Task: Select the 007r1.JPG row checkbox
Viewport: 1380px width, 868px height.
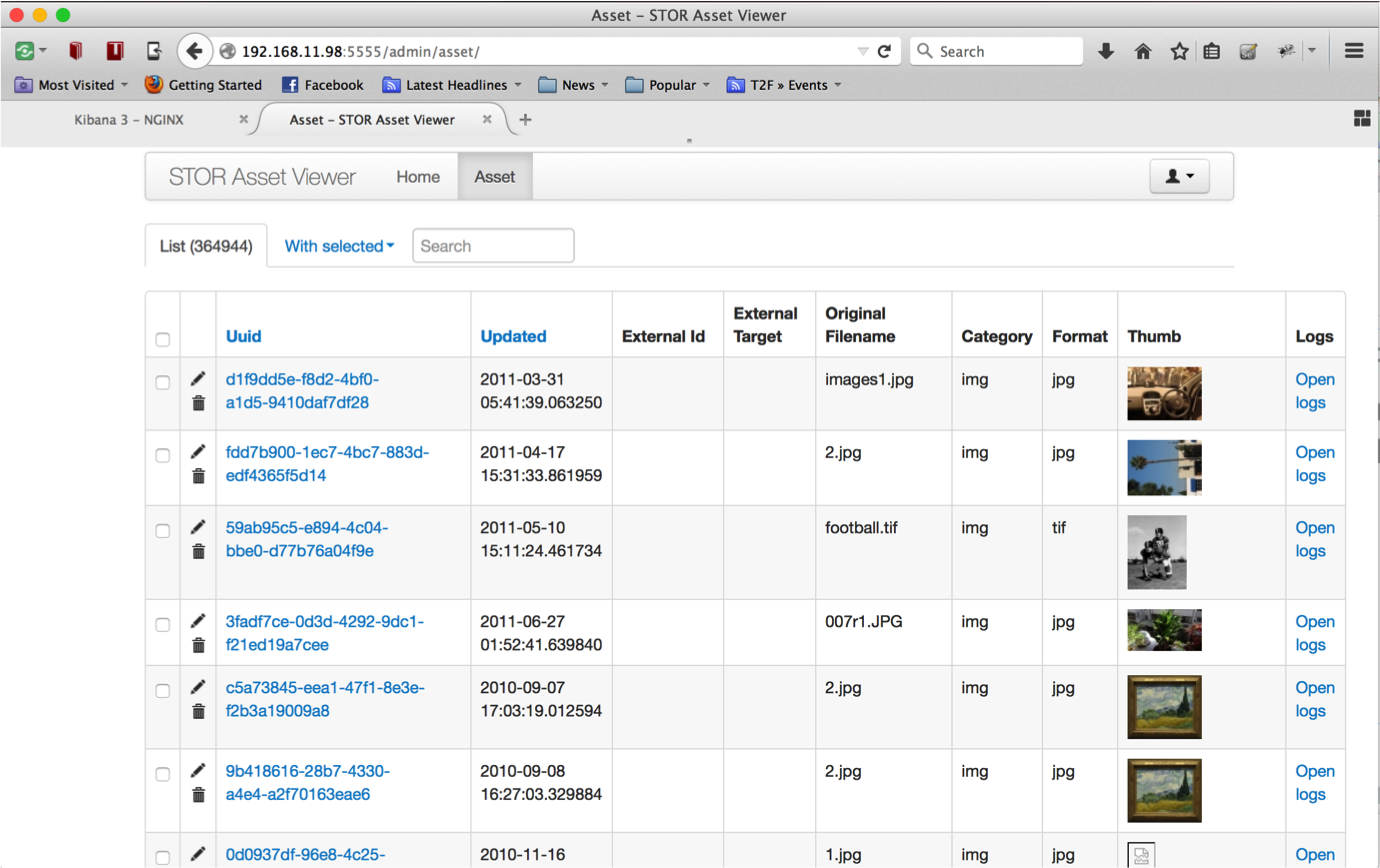Action: pyautogui.click(x=162, y=625)
